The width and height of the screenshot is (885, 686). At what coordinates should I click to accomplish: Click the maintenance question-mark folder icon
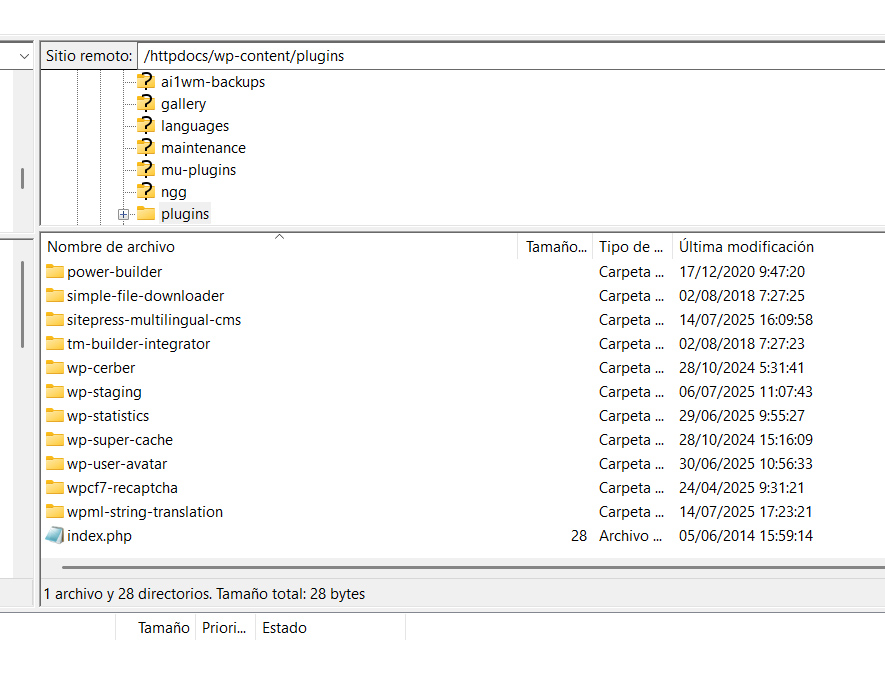click(146, 147)
